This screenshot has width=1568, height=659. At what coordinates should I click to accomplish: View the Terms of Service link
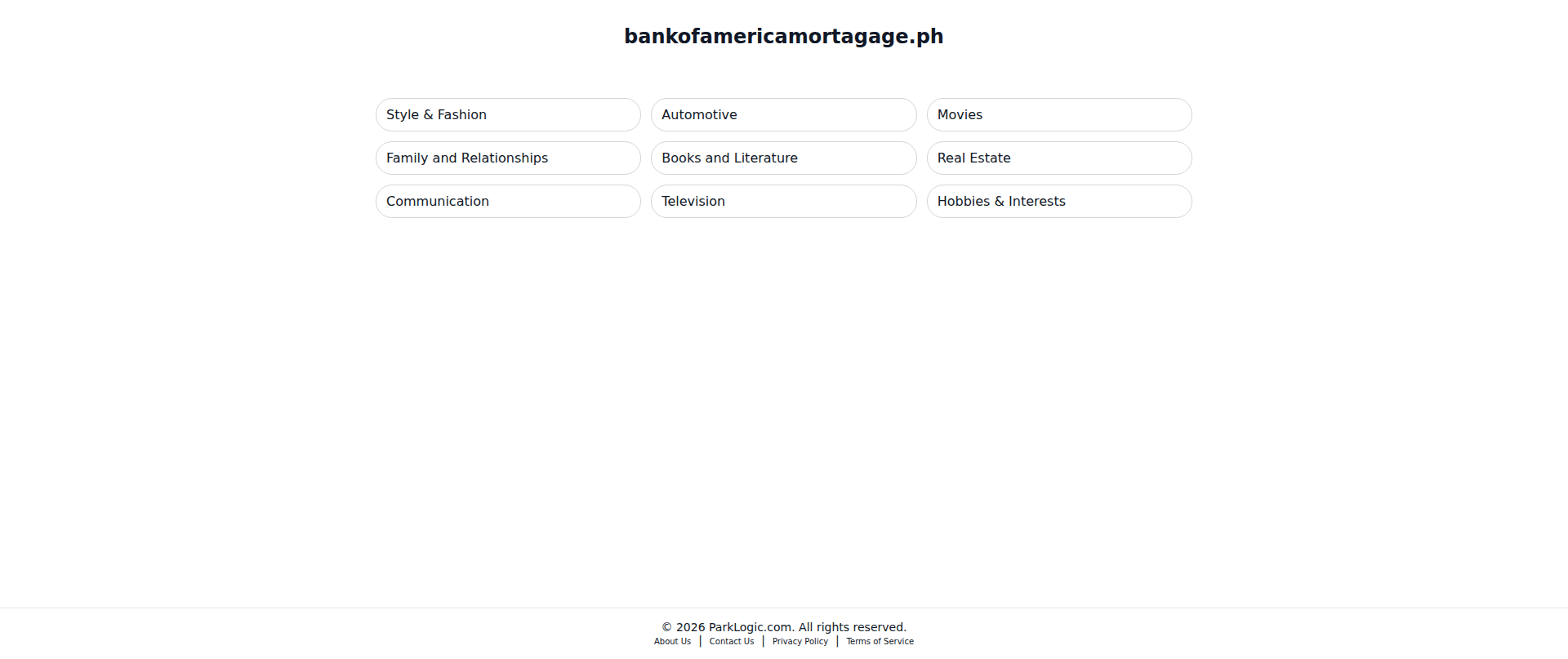pos(880,642)
